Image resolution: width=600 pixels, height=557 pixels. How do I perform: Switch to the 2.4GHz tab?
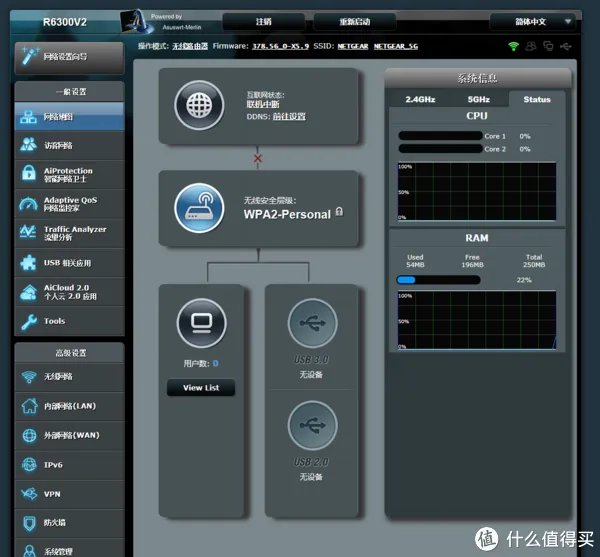coord(420,99)
